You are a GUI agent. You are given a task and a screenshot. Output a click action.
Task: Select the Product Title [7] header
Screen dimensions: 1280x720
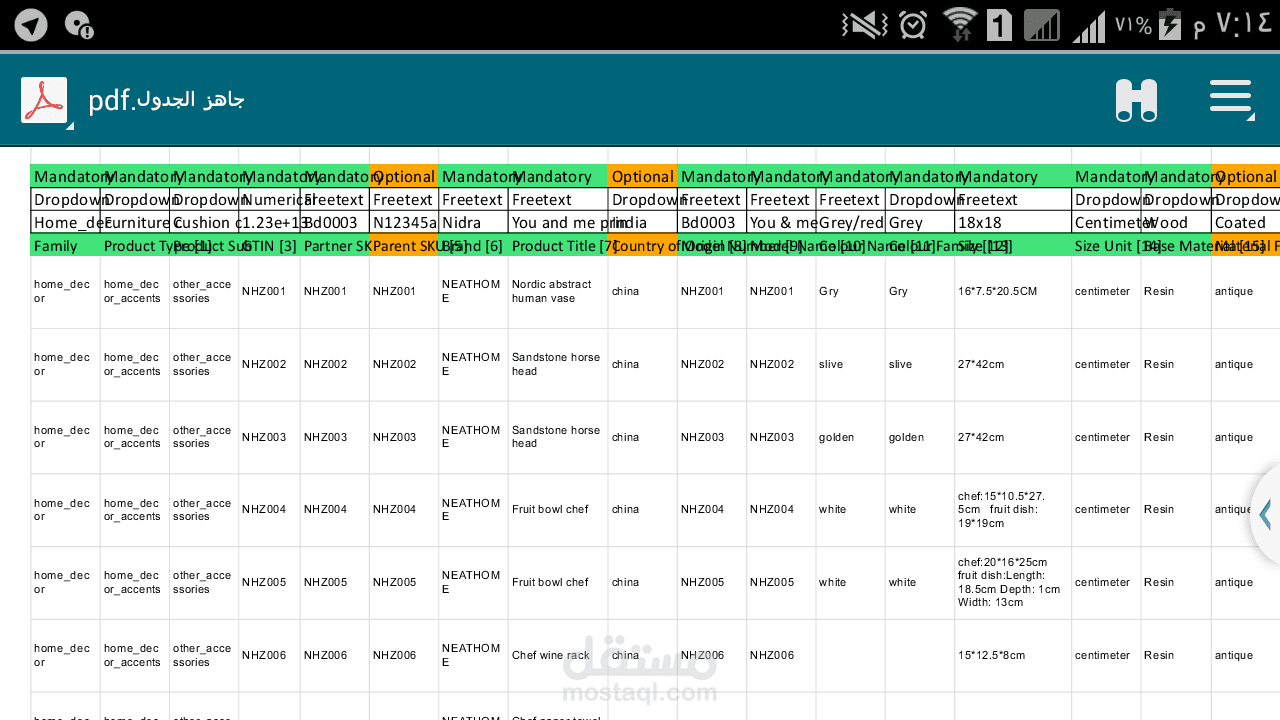[x=558, y=246]
